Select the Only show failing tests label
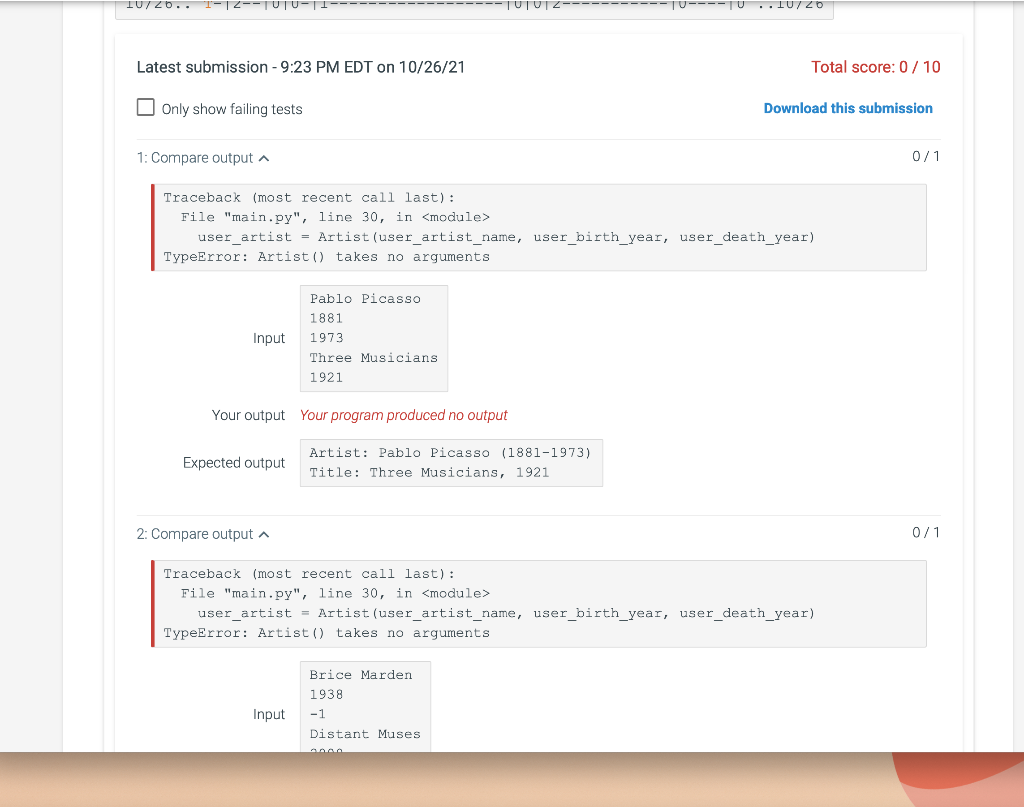 [x=232, y=109]
